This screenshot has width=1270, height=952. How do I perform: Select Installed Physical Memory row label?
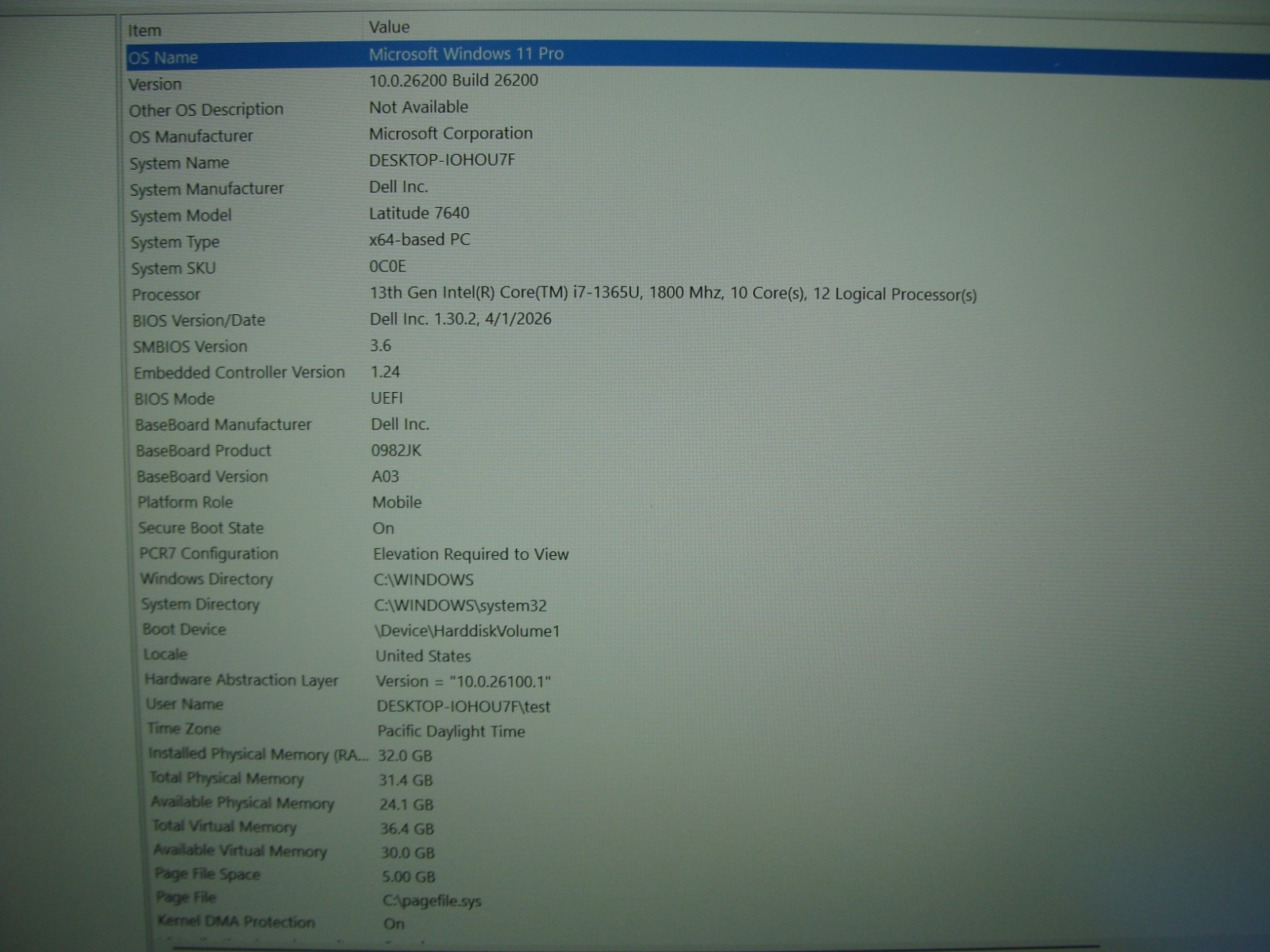pos(258,754)
